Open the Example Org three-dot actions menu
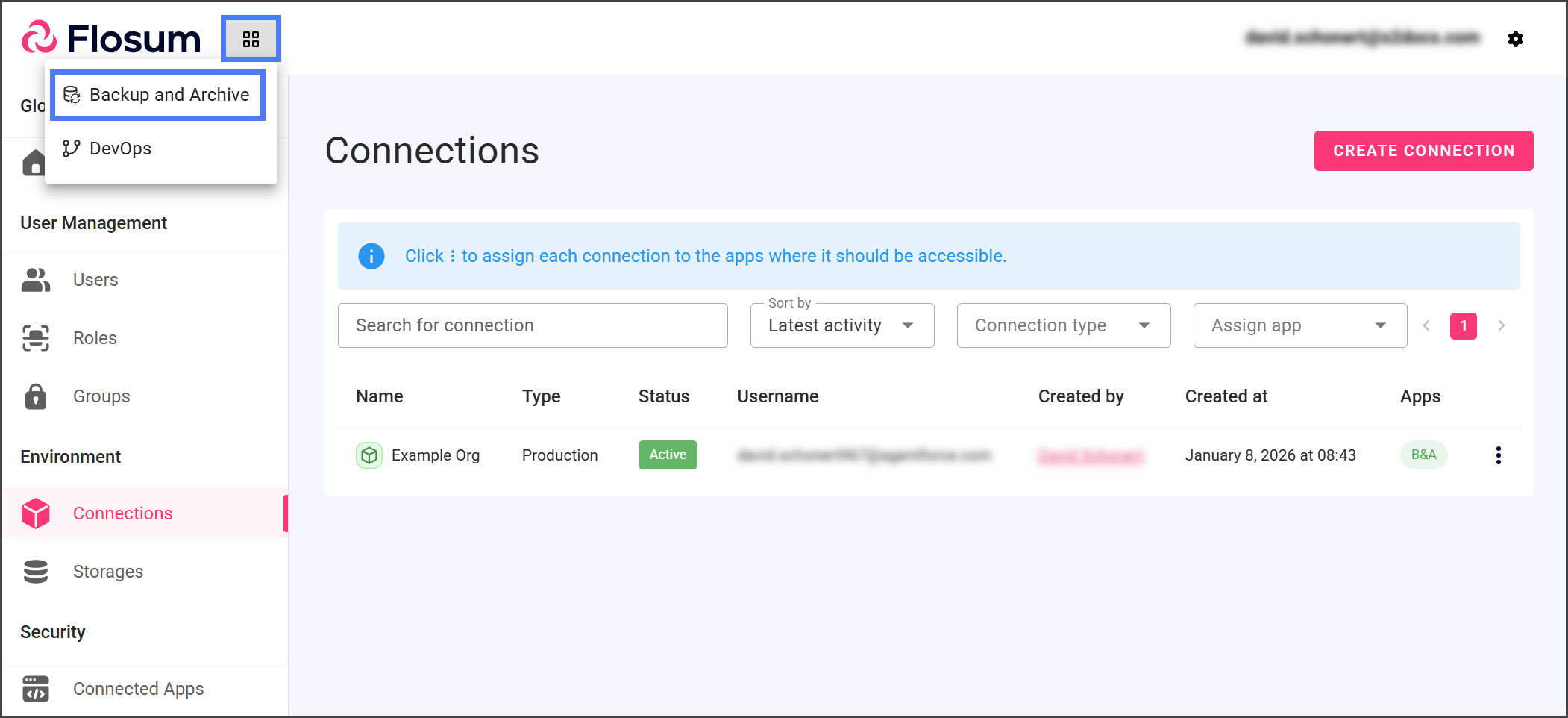This screenshot has width=1568, height=718. click(1498, 455)
